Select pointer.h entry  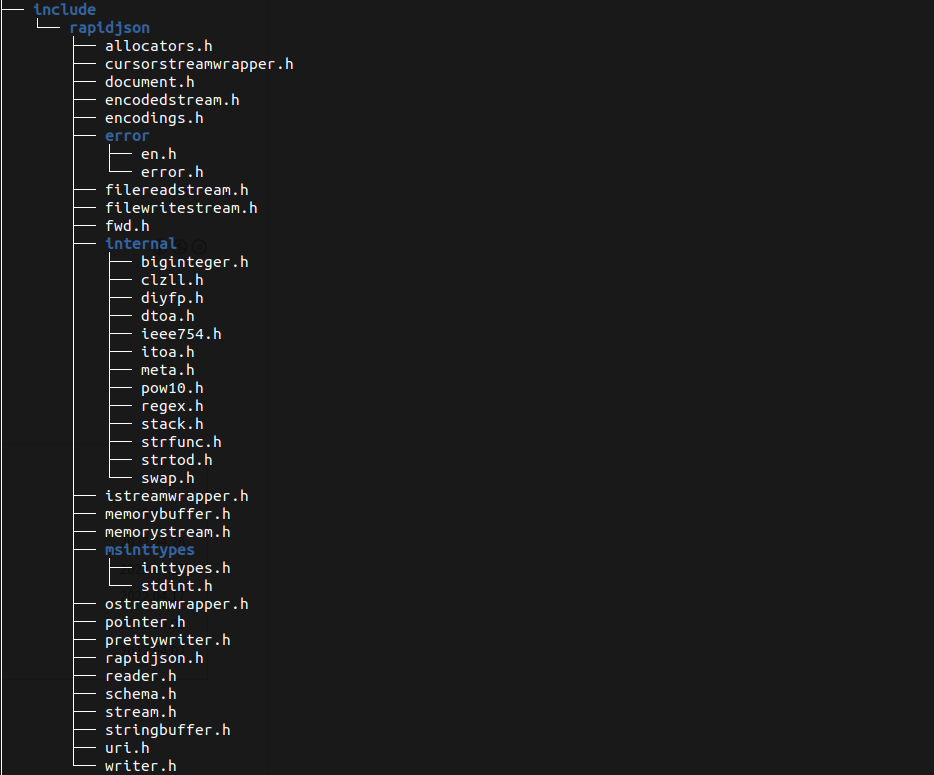coord(145,622)
